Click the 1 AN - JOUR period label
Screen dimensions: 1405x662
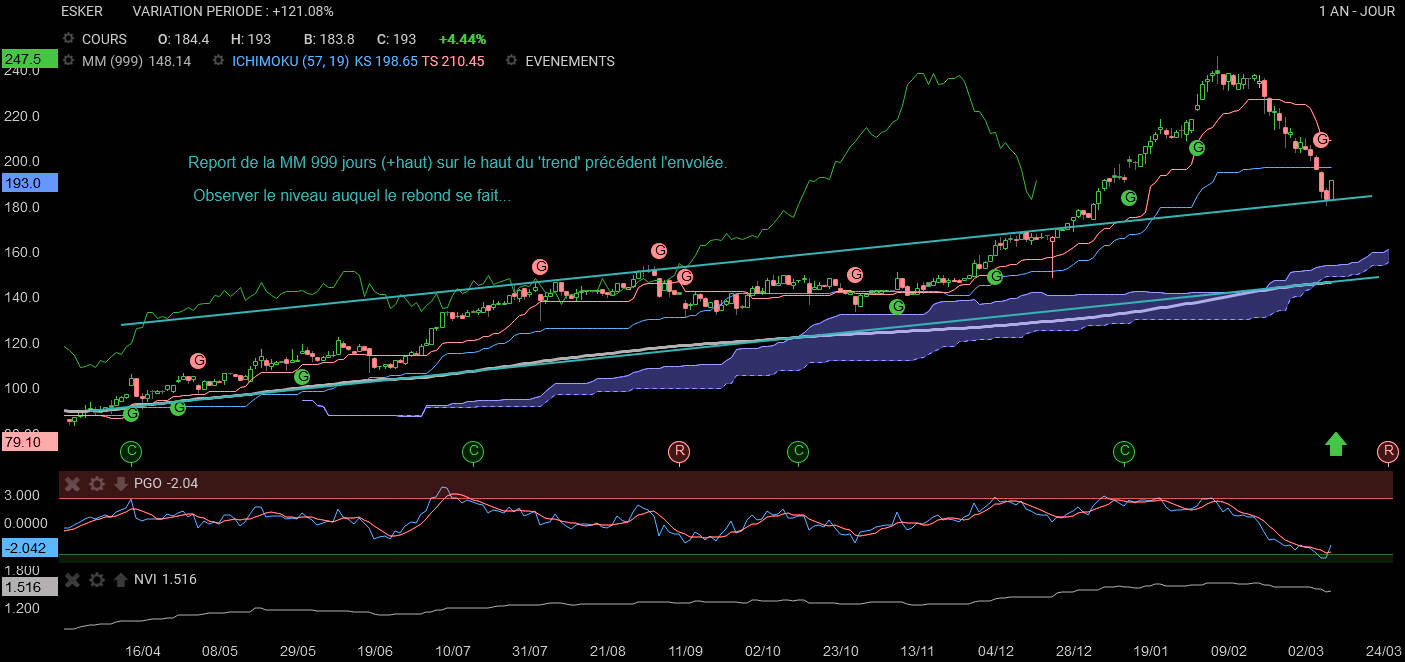1359,11
